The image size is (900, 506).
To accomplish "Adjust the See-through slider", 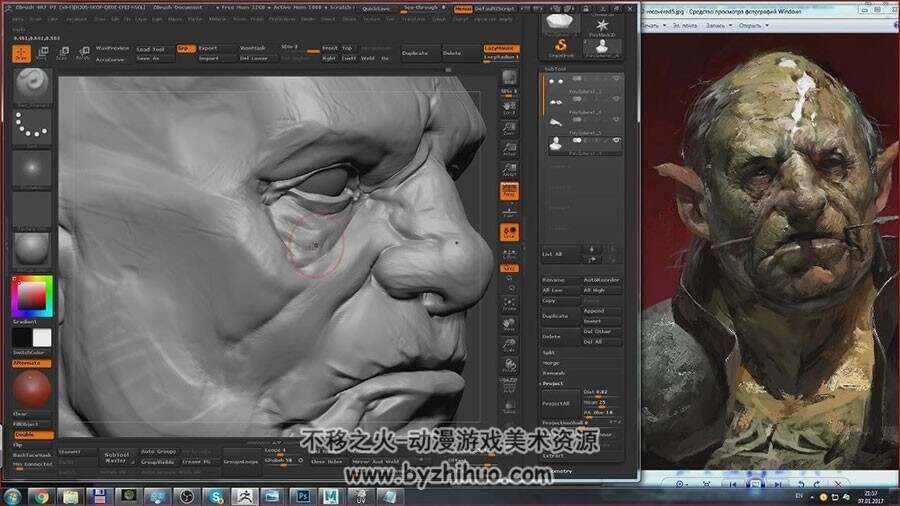I will [425, 9].
